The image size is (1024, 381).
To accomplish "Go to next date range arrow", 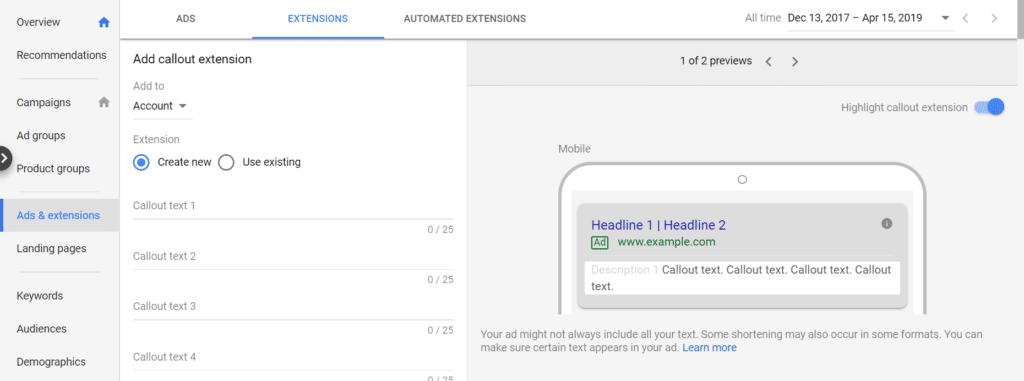I will pyautogui.click(x=994, y=18).
